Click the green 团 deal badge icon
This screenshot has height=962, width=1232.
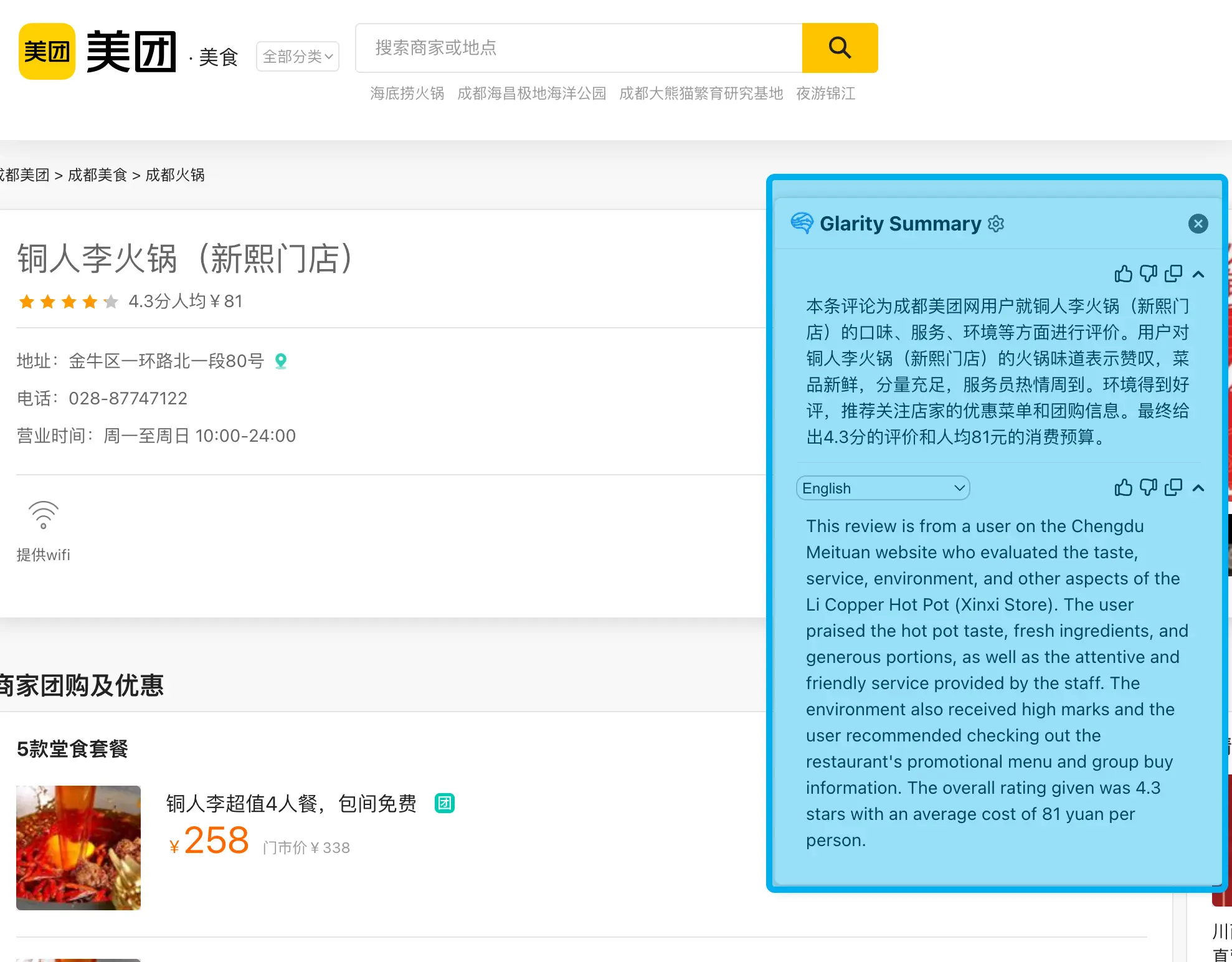(445, 804)
